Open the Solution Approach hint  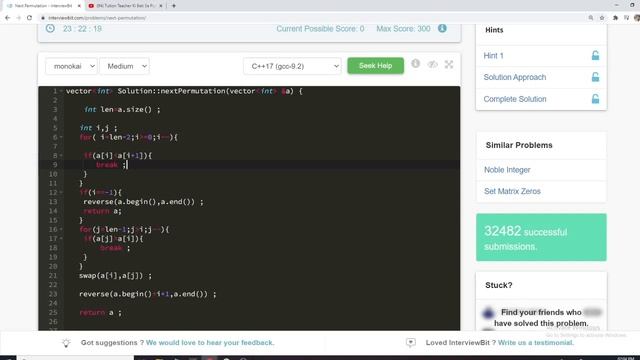coord(515,77)
